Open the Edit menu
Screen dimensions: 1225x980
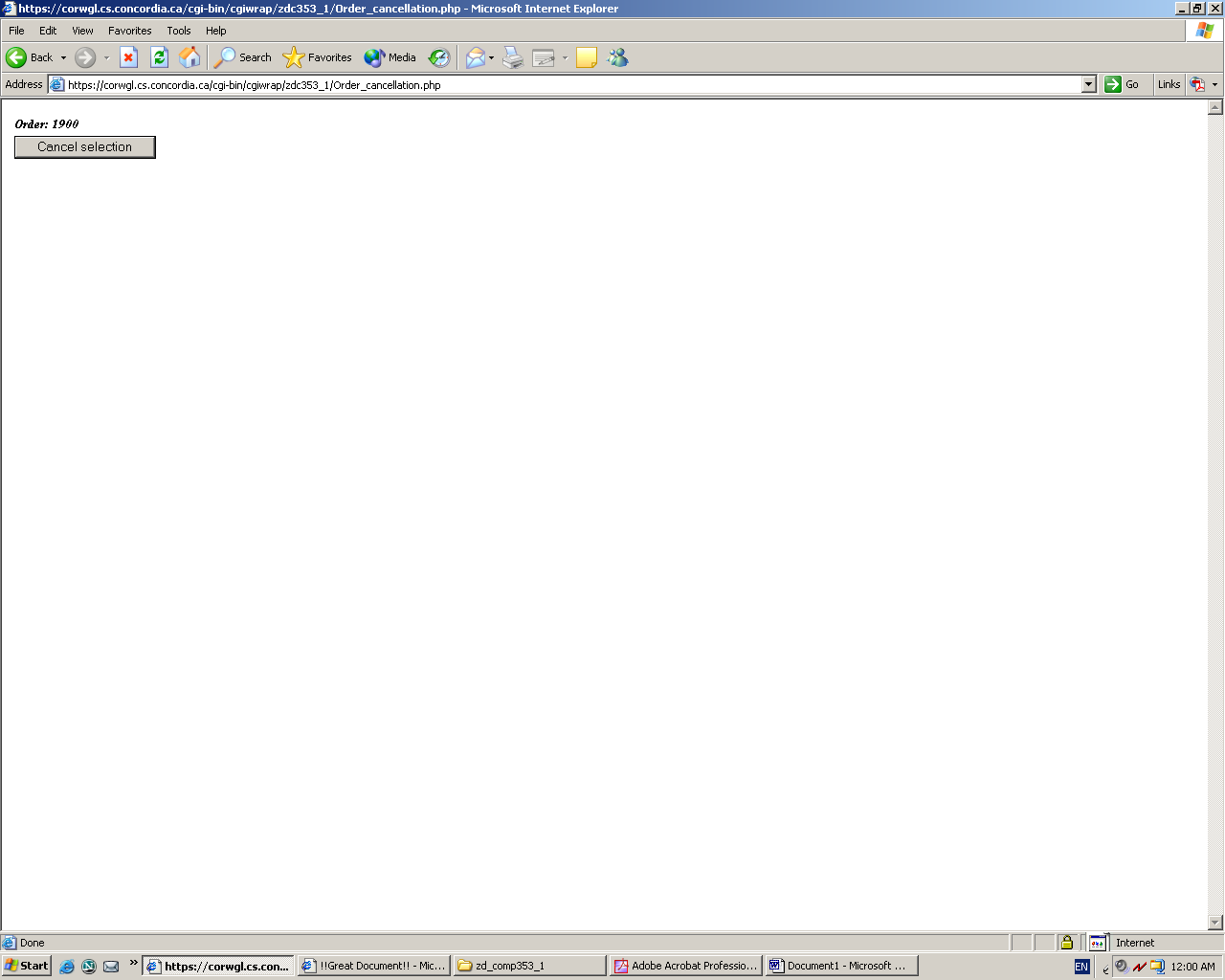click(48, 31)
